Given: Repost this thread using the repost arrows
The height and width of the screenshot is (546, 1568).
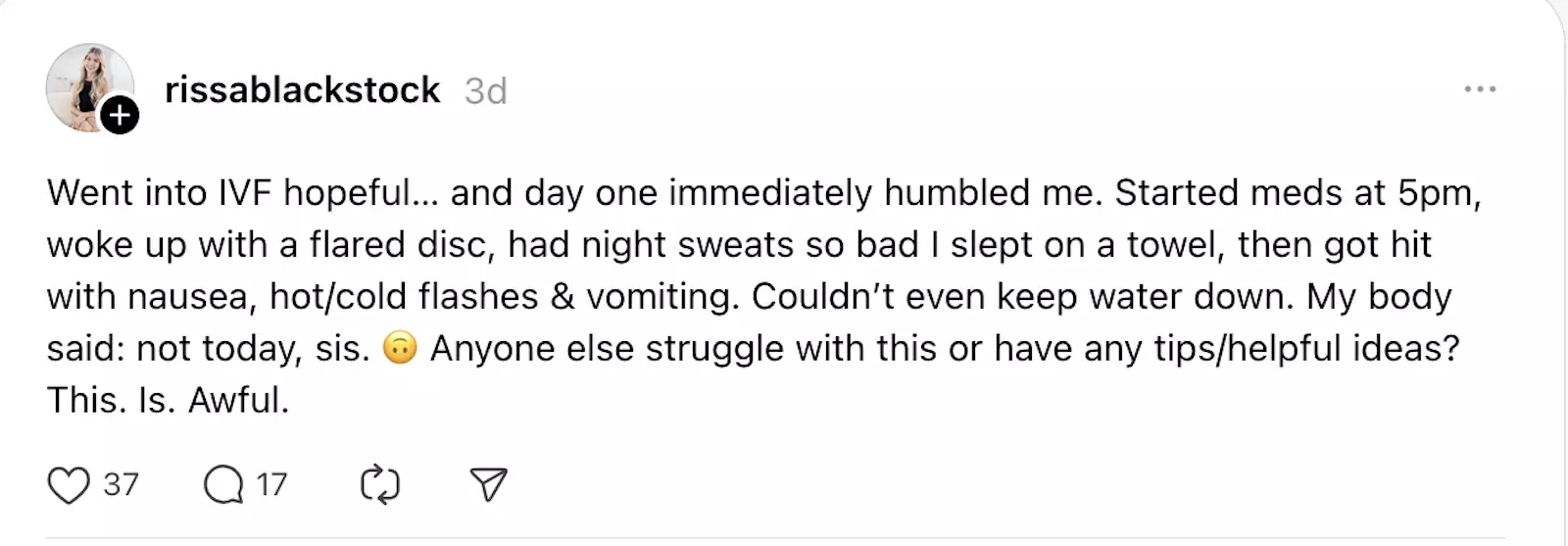Looking at the screenshot, I should click(x=380, y=484).
